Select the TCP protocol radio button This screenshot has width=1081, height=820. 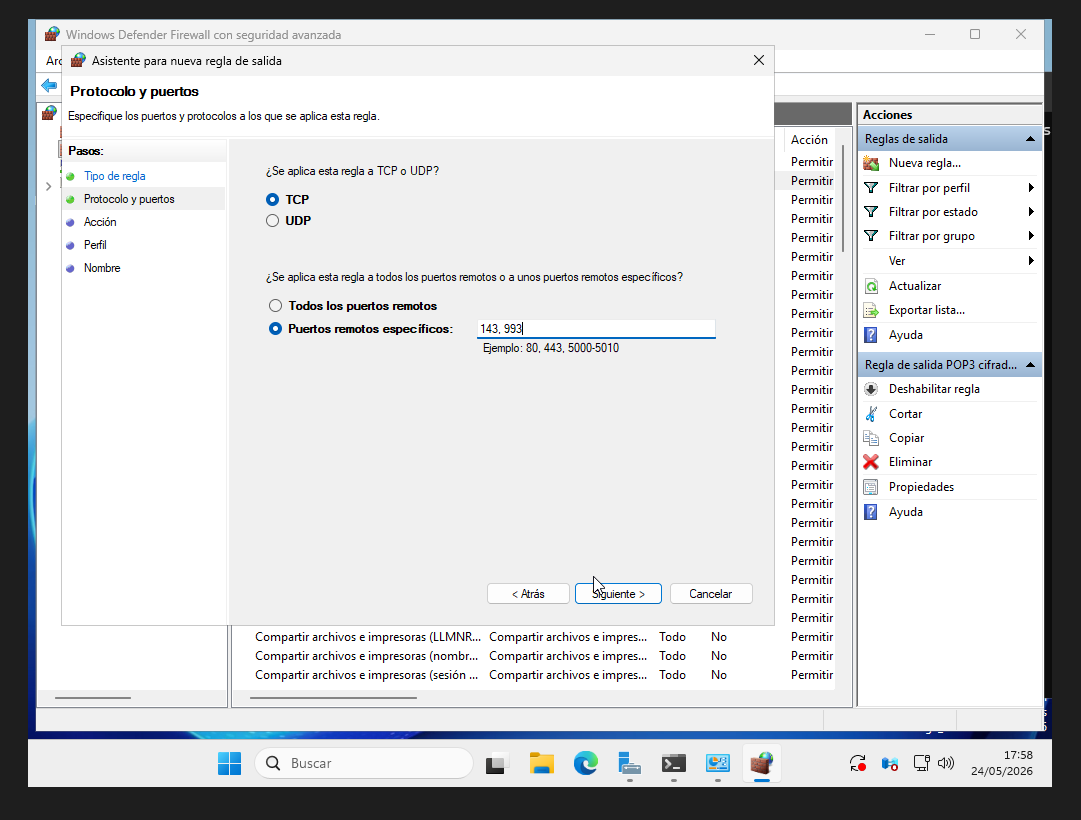tap(272, 199)
